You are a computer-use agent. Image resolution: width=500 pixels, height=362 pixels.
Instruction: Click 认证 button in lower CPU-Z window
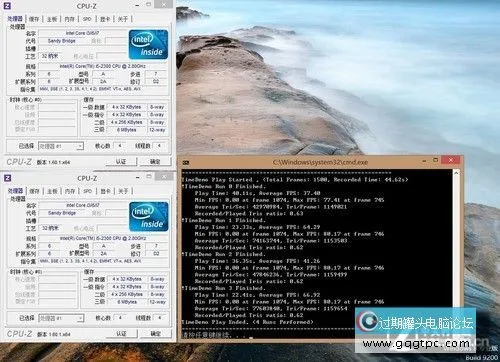[121, 333]
